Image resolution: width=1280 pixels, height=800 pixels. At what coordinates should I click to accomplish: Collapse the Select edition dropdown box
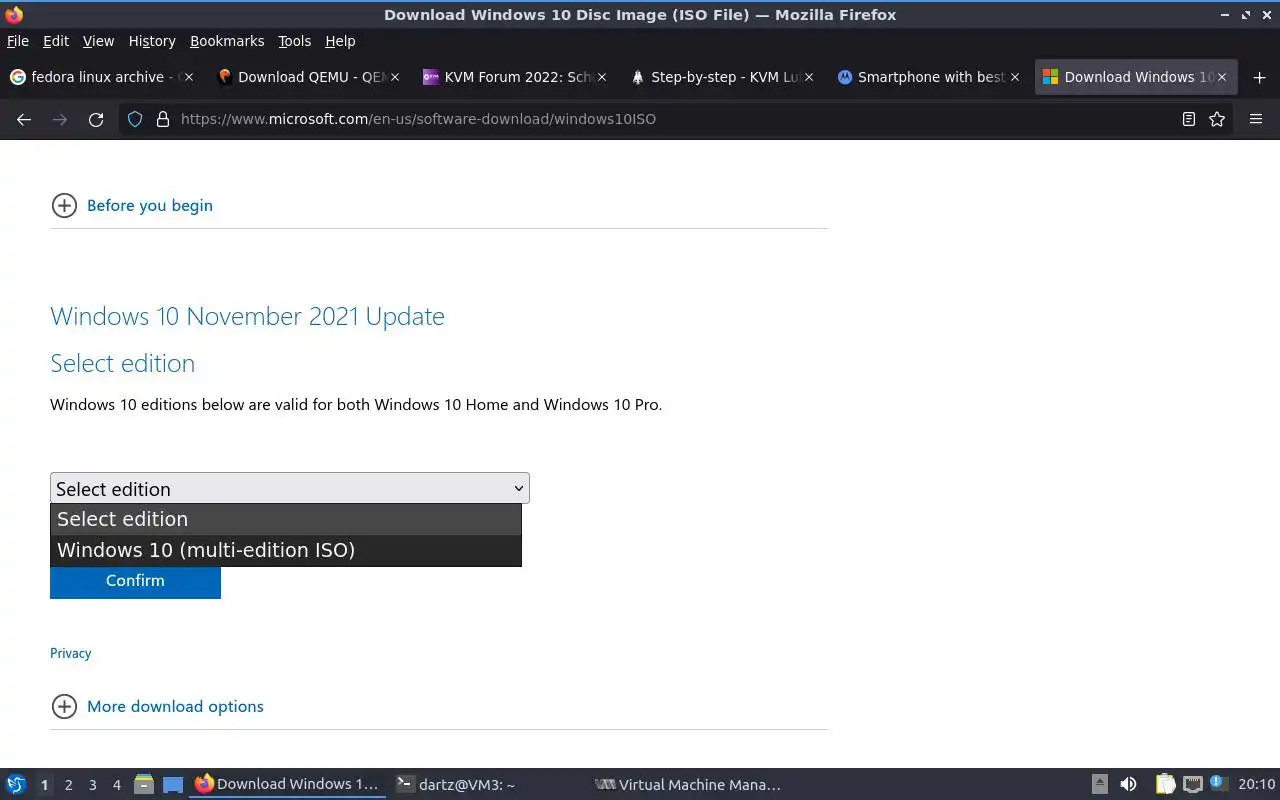click(290, 488)
